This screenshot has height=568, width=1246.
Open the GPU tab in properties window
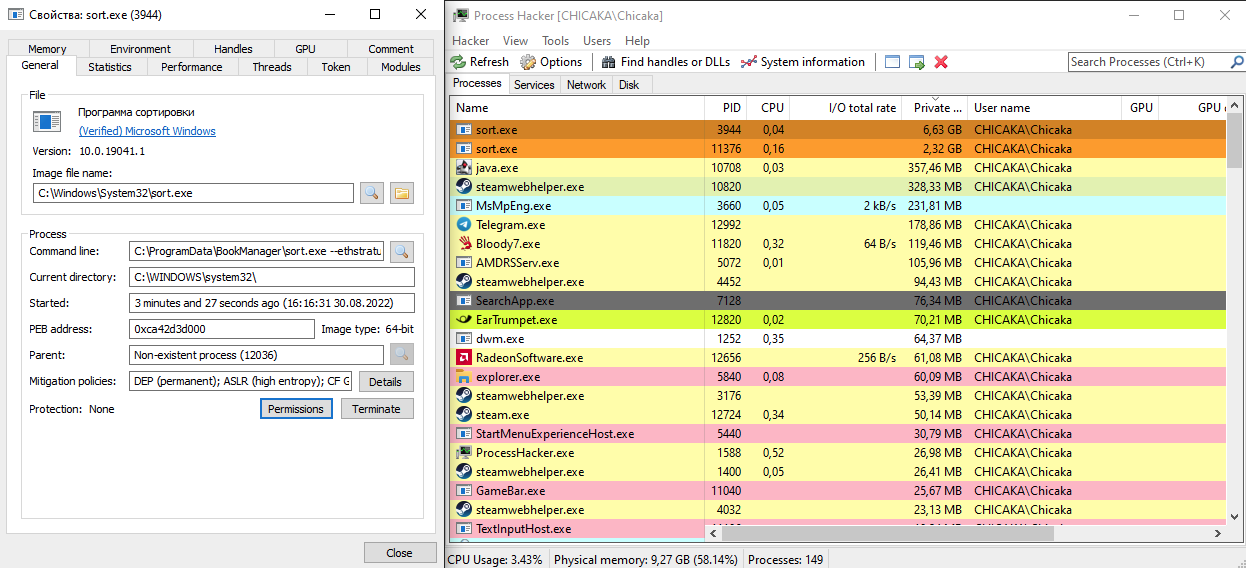click(x=305, y=49)
